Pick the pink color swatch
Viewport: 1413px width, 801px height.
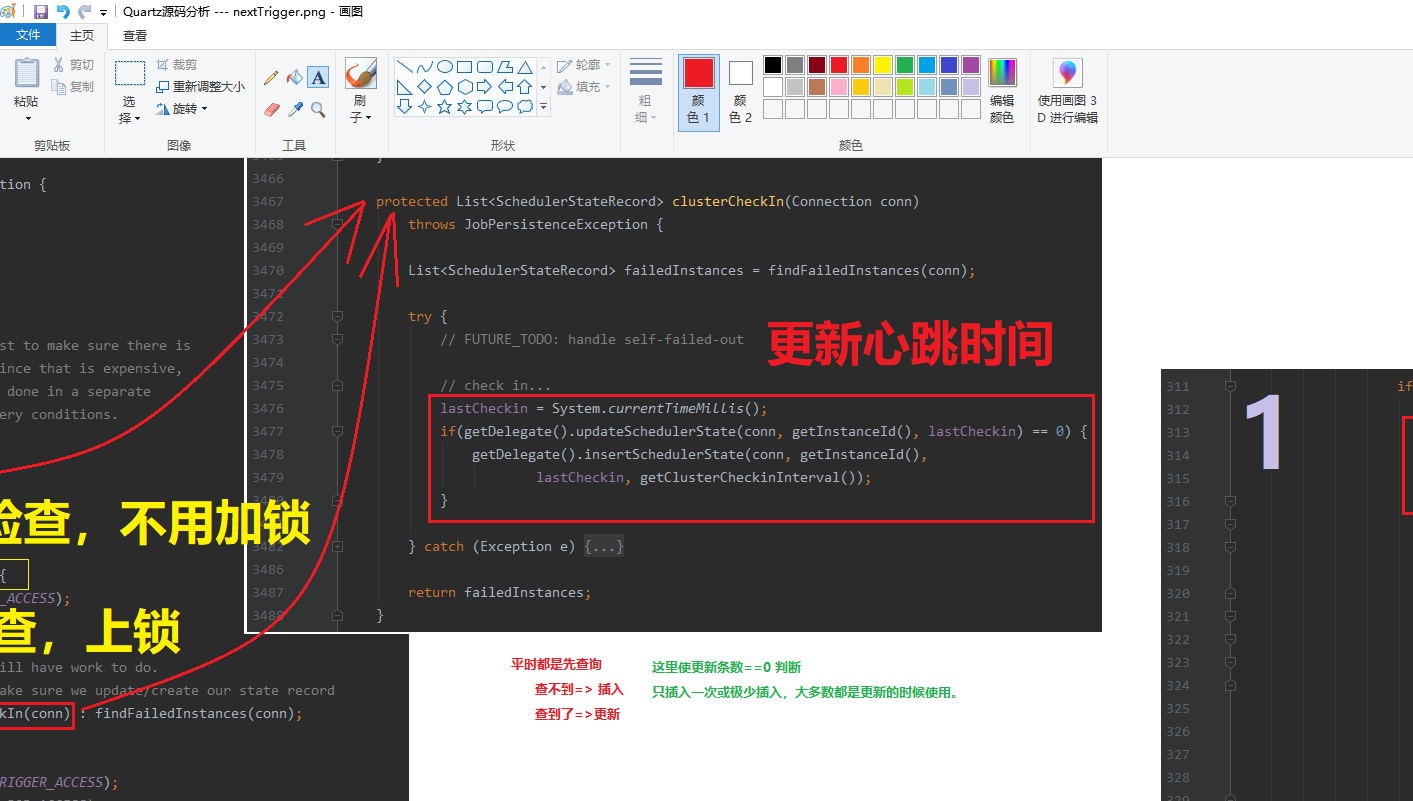[839, 87]
